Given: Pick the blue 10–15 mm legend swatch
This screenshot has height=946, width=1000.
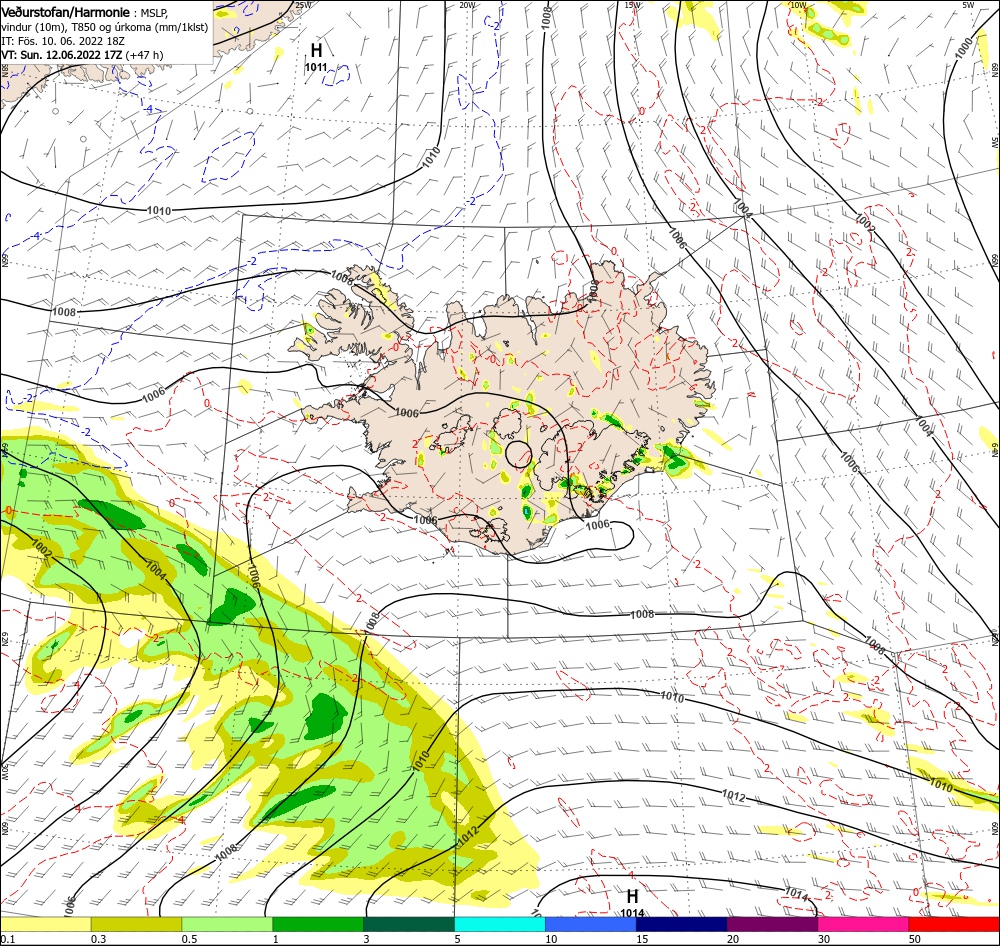Looking at the screenshot, I should coord(591,924).
